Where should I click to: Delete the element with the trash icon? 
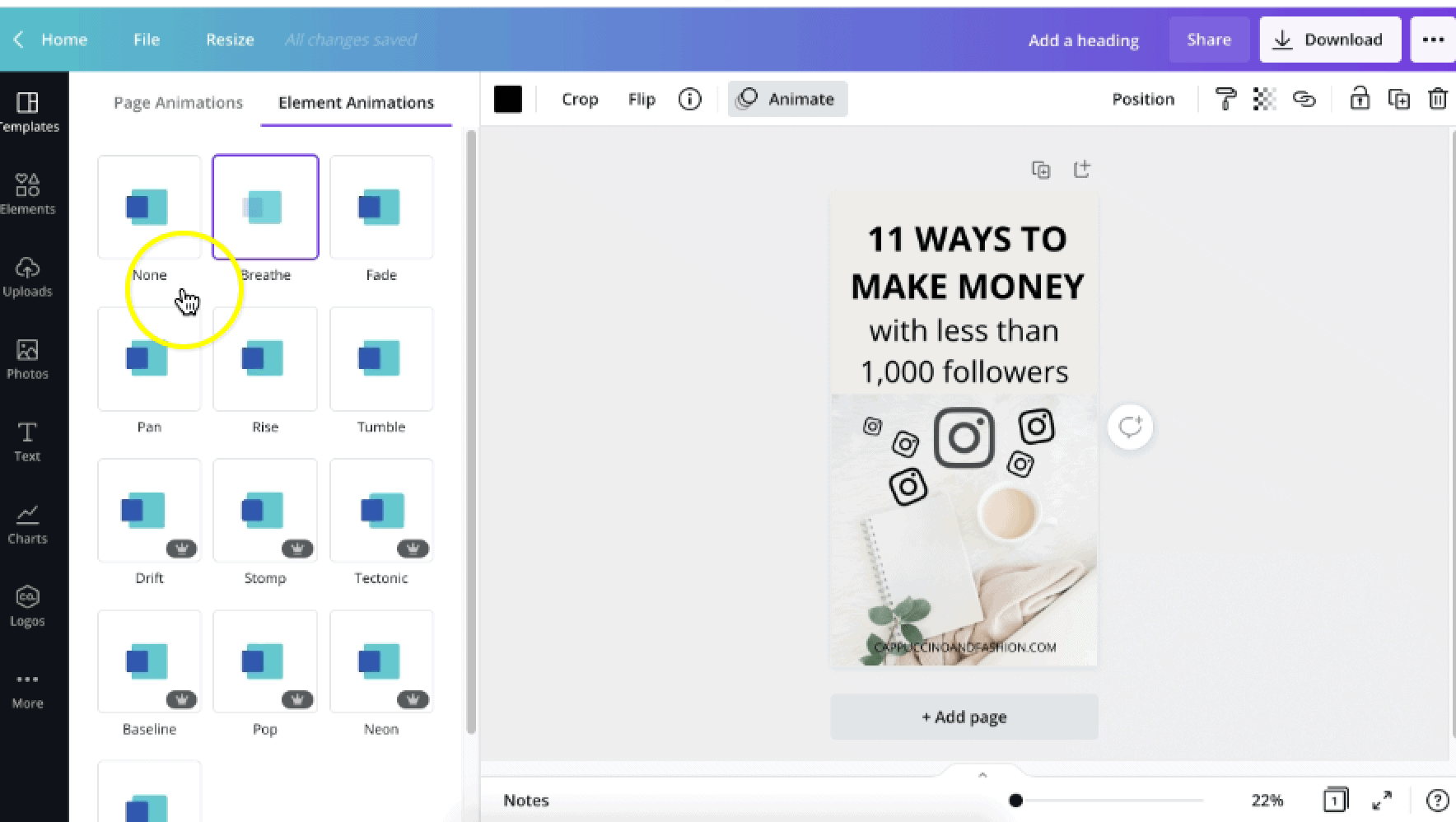pyautogui.click(x=1438, y=99)
